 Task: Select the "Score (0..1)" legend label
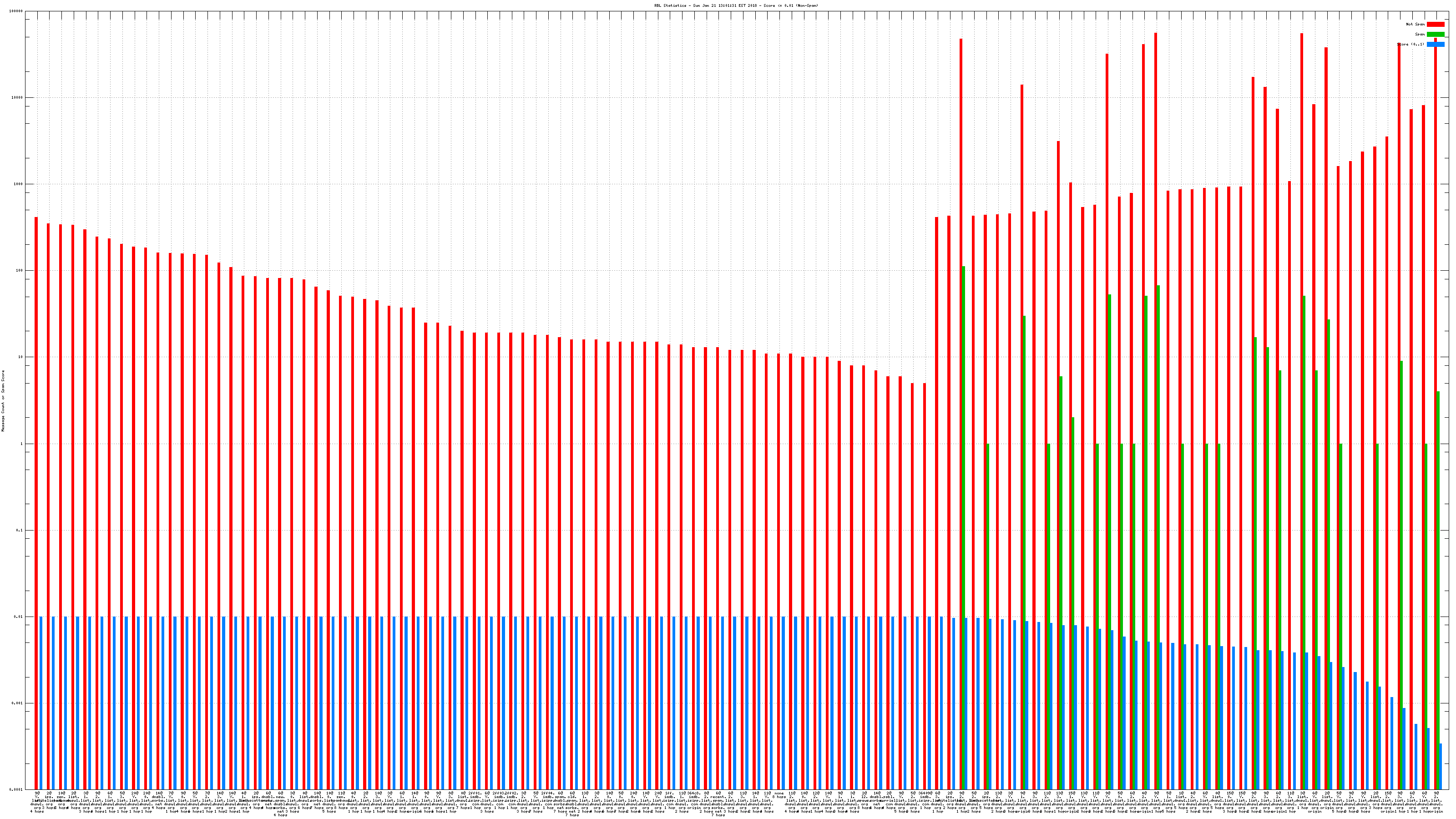[1411, 44]
